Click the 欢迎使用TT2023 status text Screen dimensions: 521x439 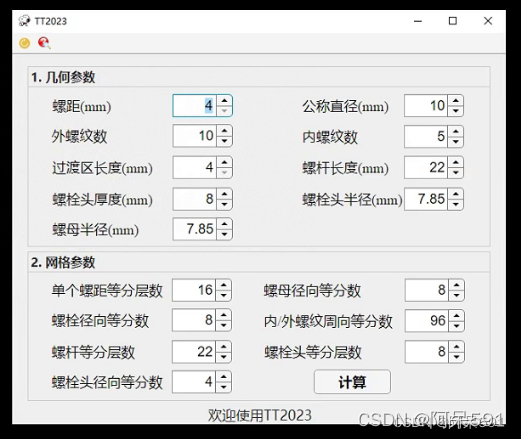click(260, 415)
